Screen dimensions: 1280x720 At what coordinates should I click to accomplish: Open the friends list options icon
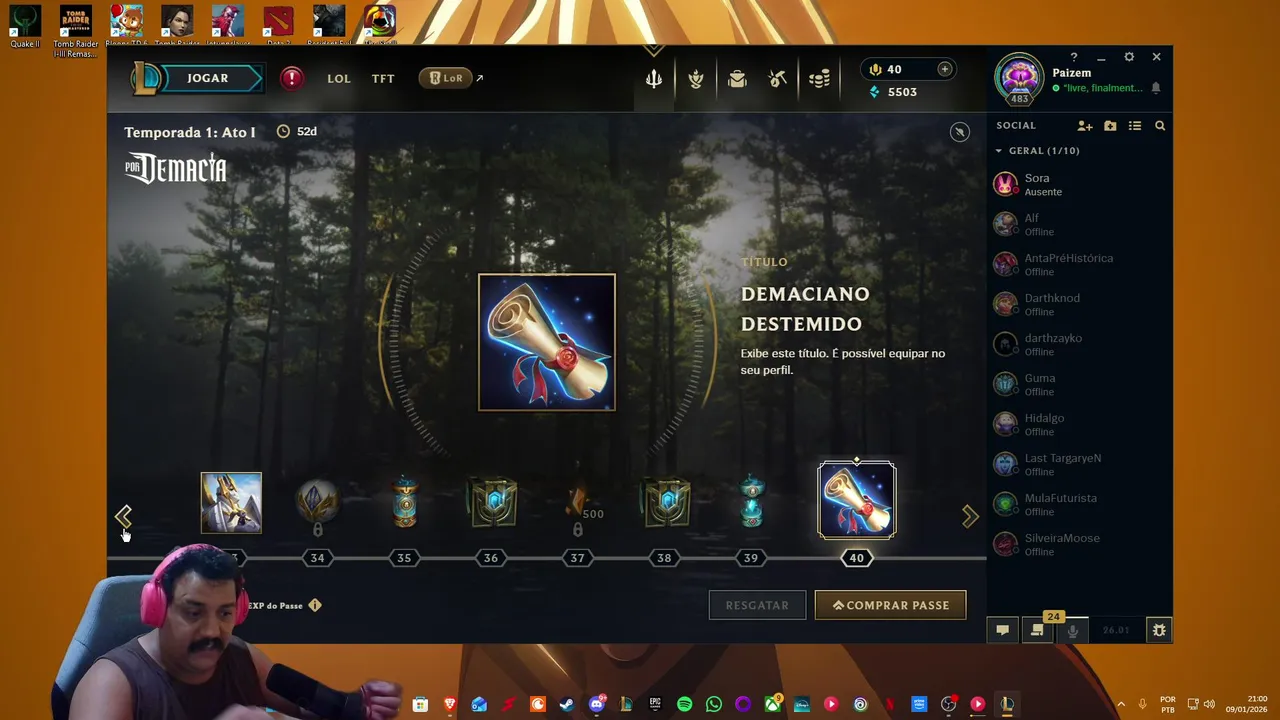coord(1135,126)
